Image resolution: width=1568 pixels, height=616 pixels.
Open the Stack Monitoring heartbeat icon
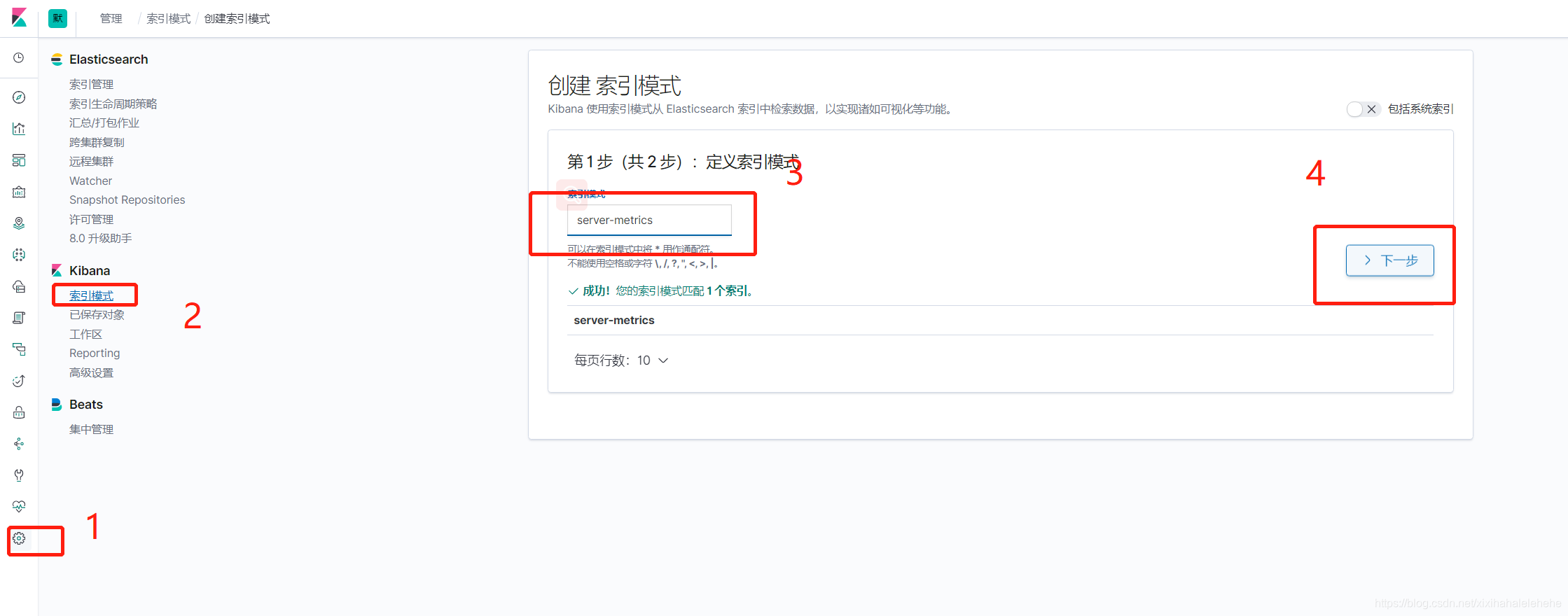click(x=19, y=507)
